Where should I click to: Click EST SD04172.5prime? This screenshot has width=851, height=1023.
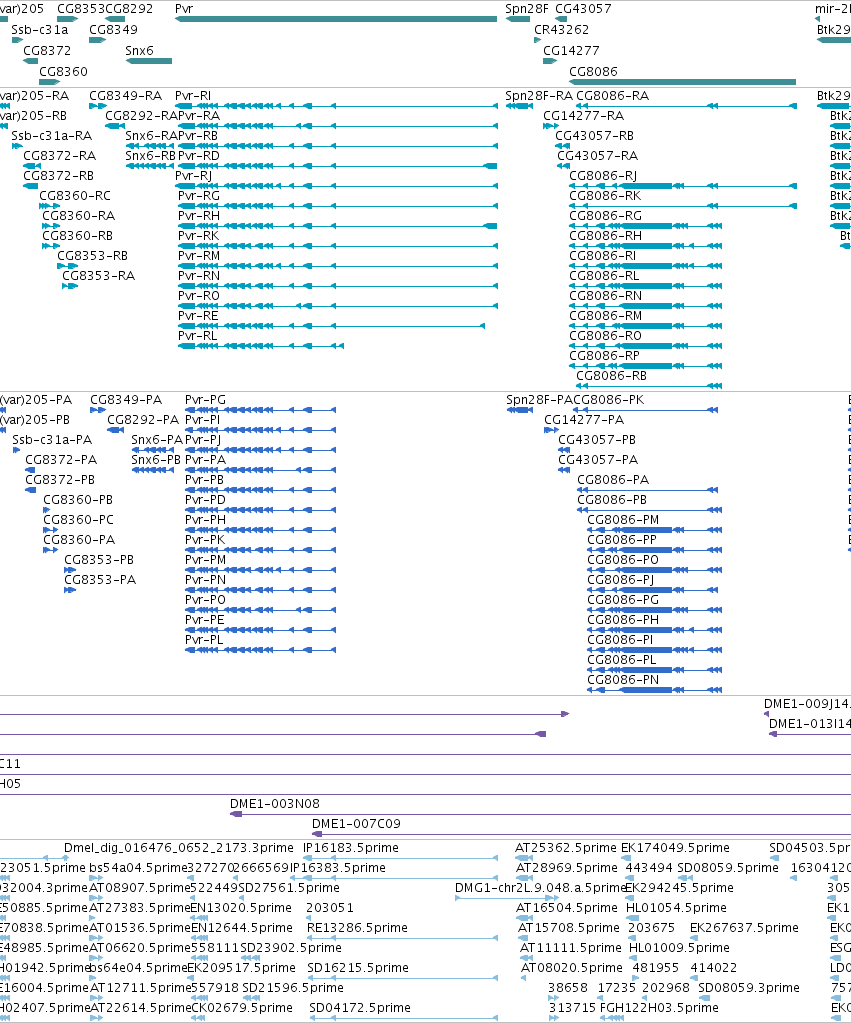360,1008
